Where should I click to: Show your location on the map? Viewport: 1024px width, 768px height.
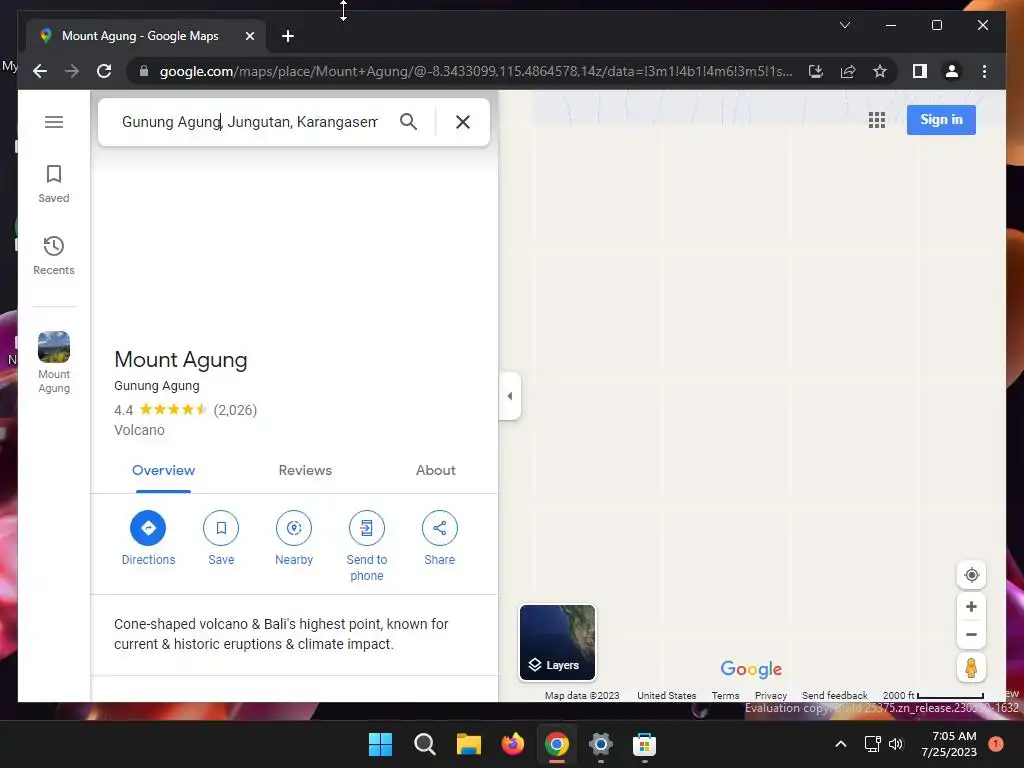pyautogui.click(x=971, y=575)
